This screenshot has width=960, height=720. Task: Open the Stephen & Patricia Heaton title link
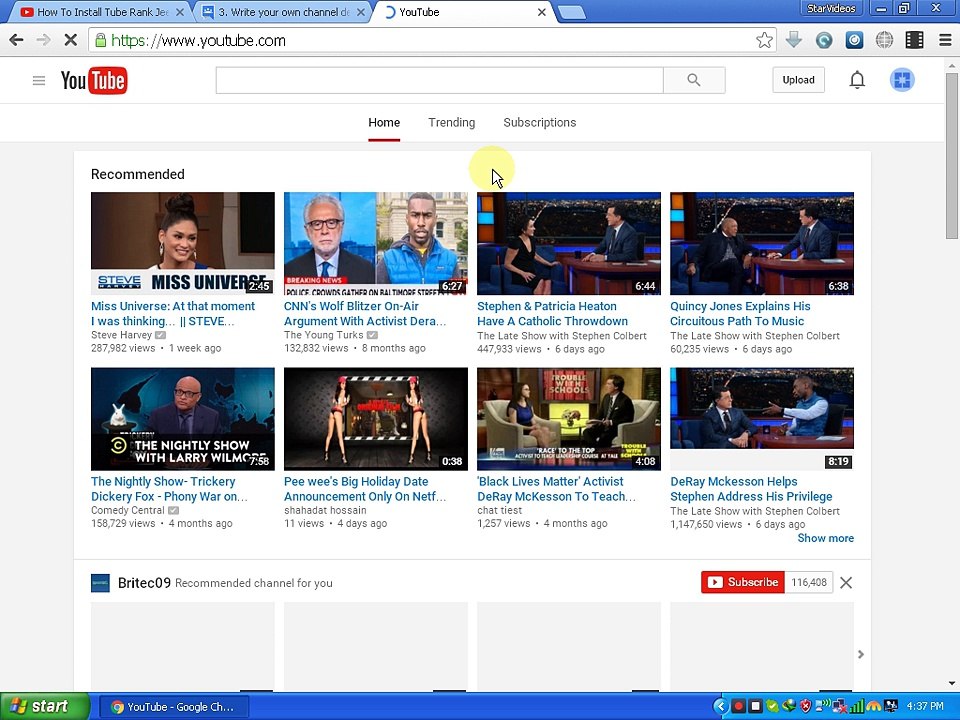552,313
